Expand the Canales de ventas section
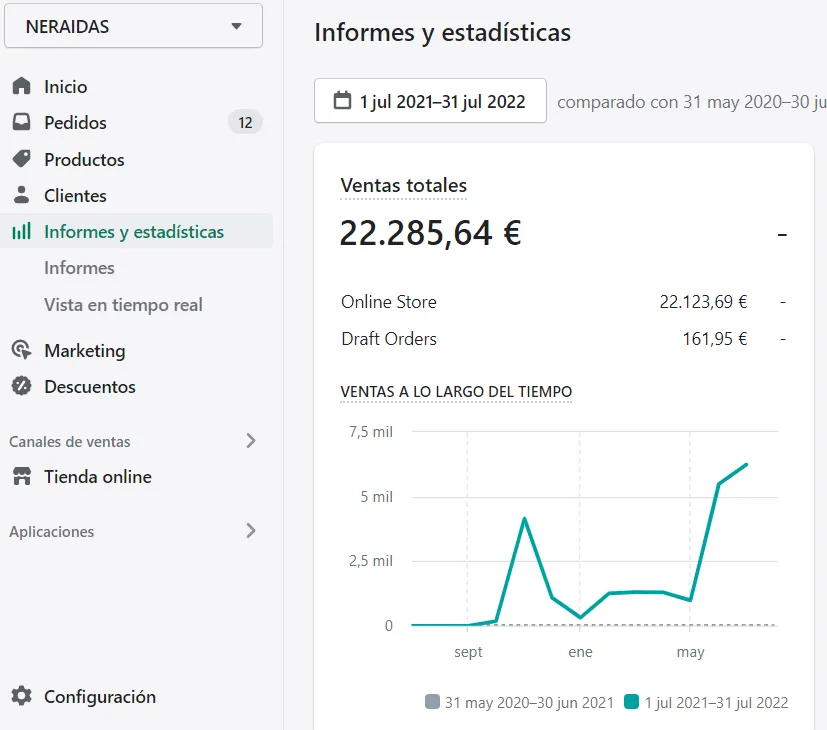The image size is (827, 730). tap(251, 441)
